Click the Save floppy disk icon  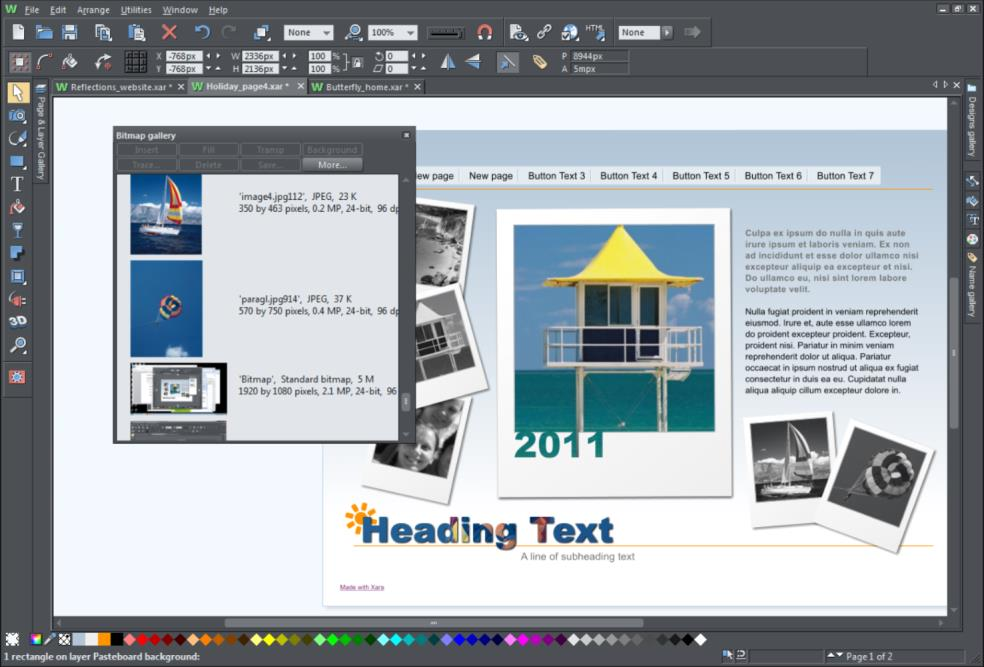(x=70, y=32)
